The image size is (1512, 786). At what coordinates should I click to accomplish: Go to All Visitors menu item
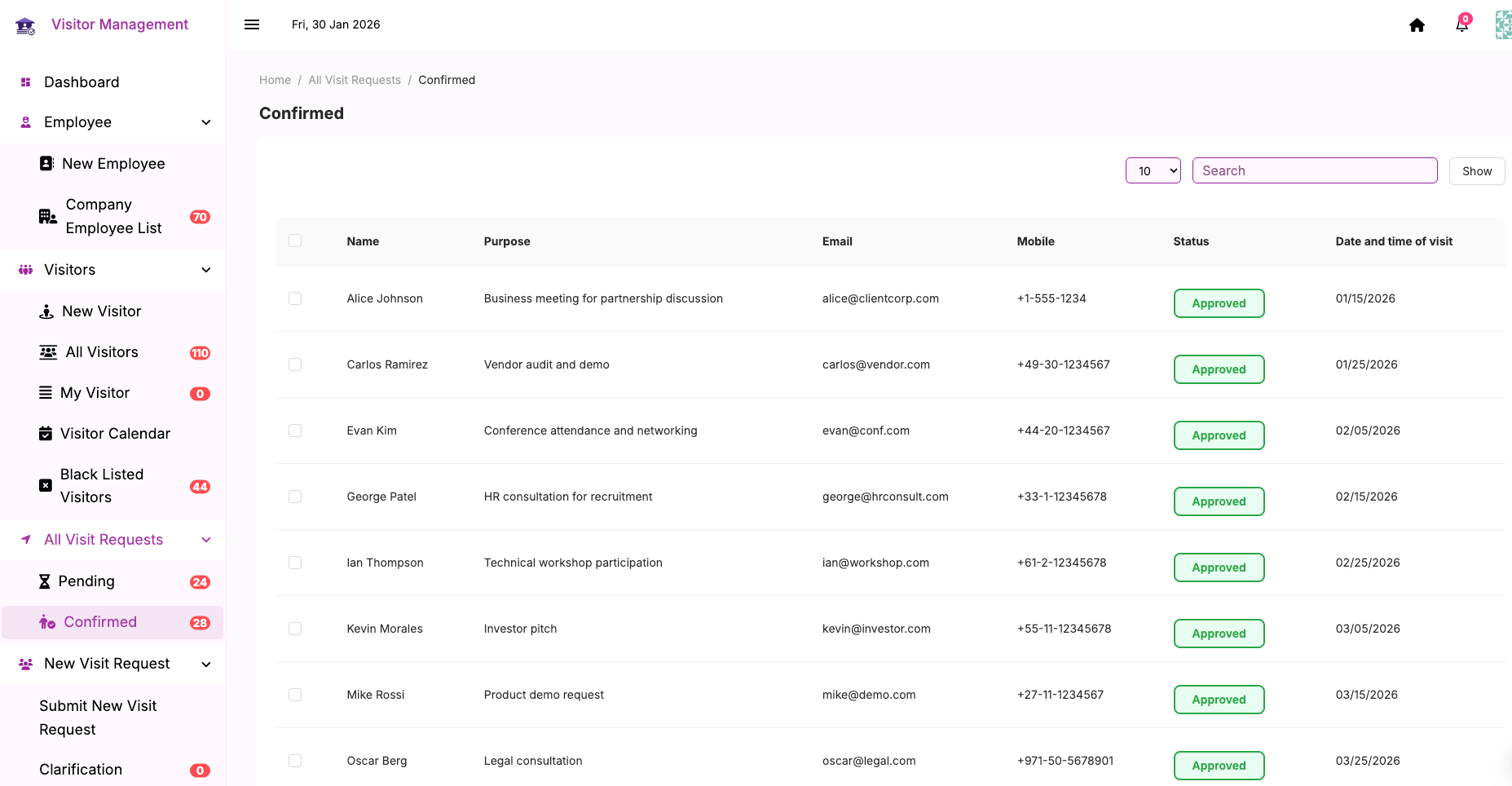[102, 352]
